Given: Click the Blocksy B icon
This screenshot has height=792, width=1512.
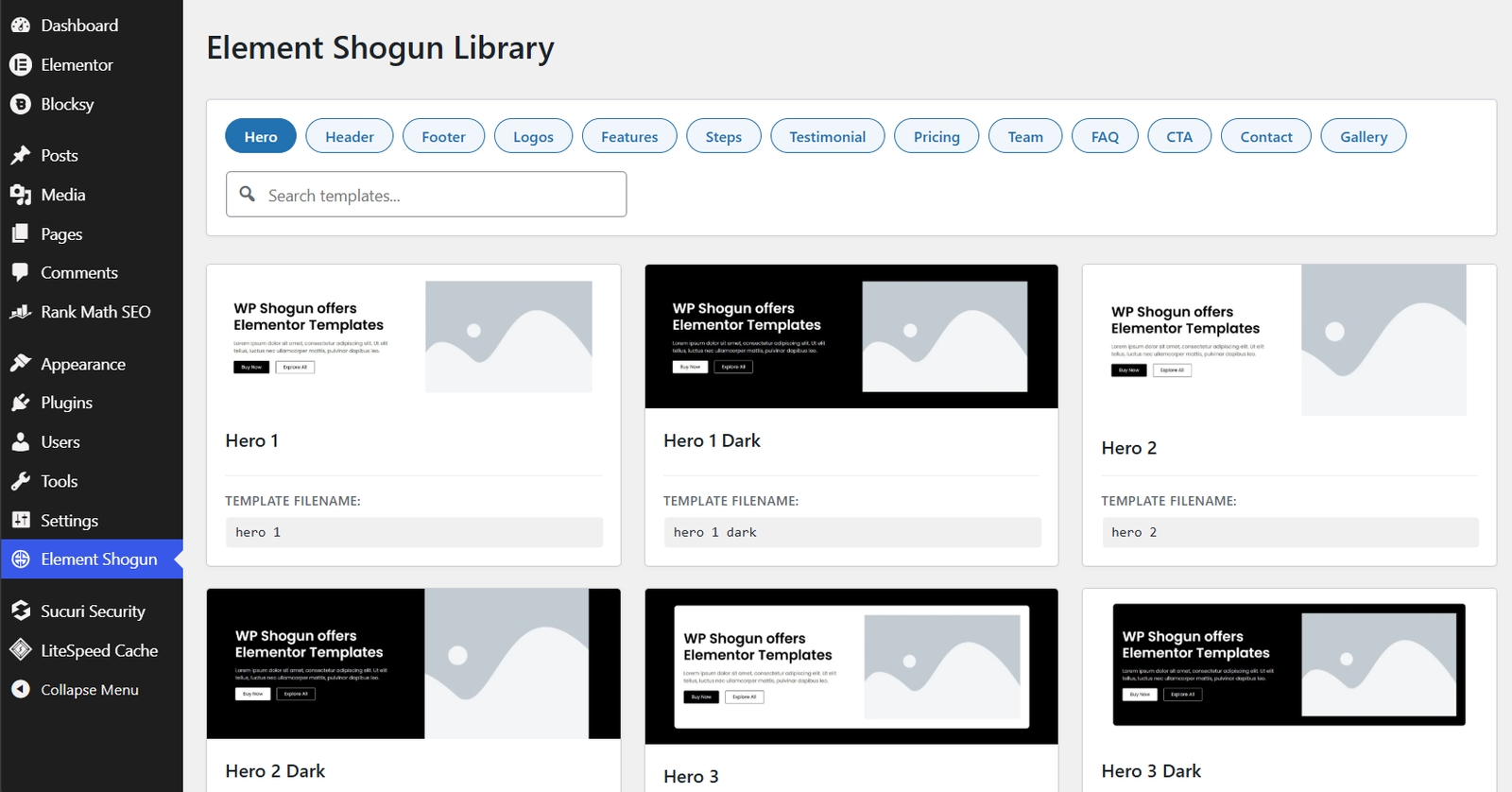Looking at the screenshot, I should (x=21, y=104).
